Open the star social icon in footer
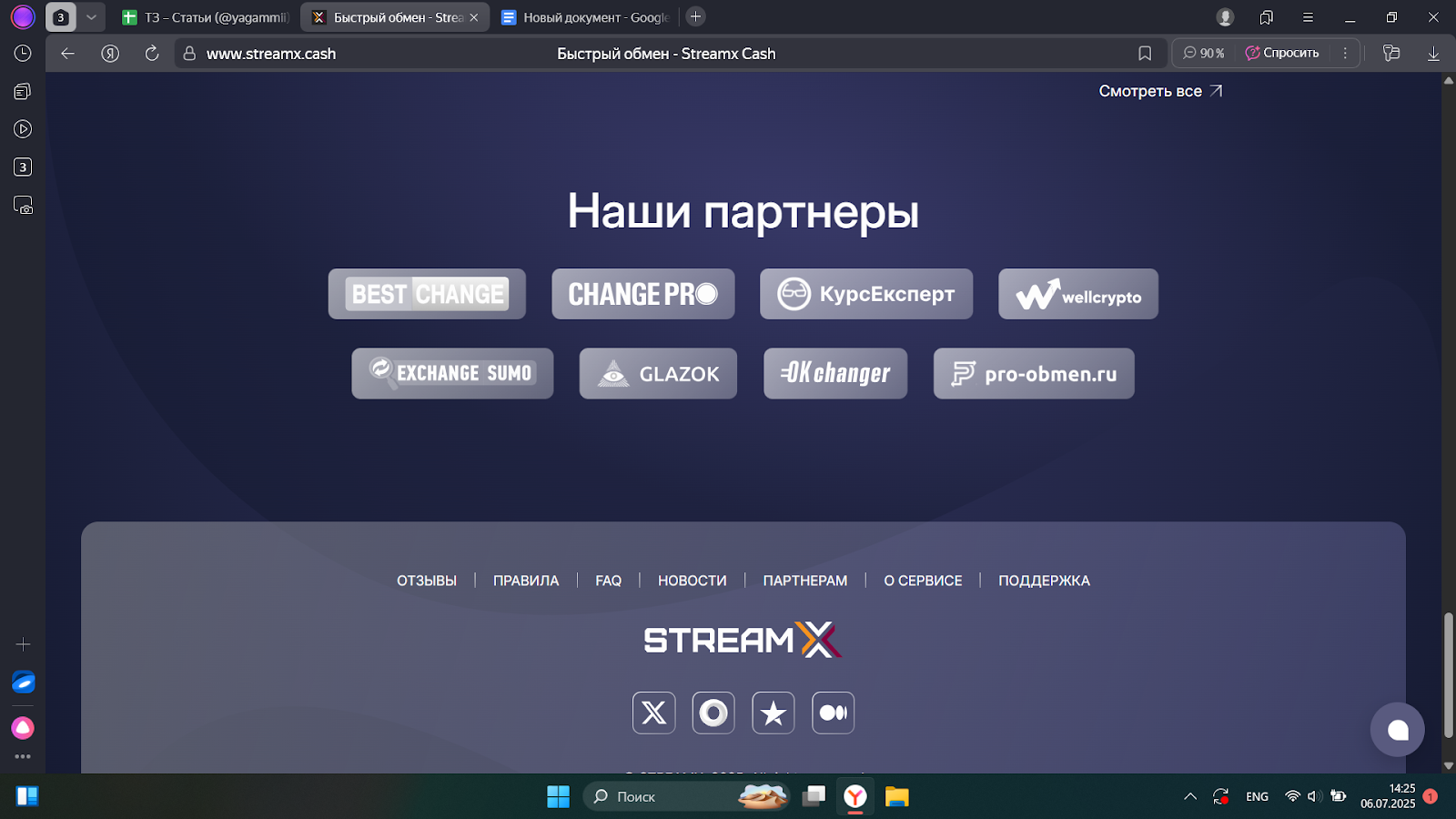The width and height of the screenshot is (1456, 819). [773, 713]
